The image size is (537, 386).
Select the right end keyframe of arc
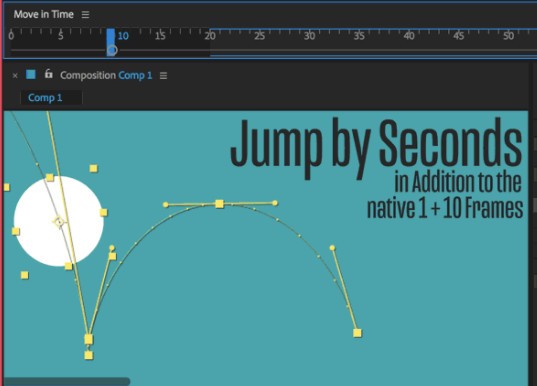[357, 333]
